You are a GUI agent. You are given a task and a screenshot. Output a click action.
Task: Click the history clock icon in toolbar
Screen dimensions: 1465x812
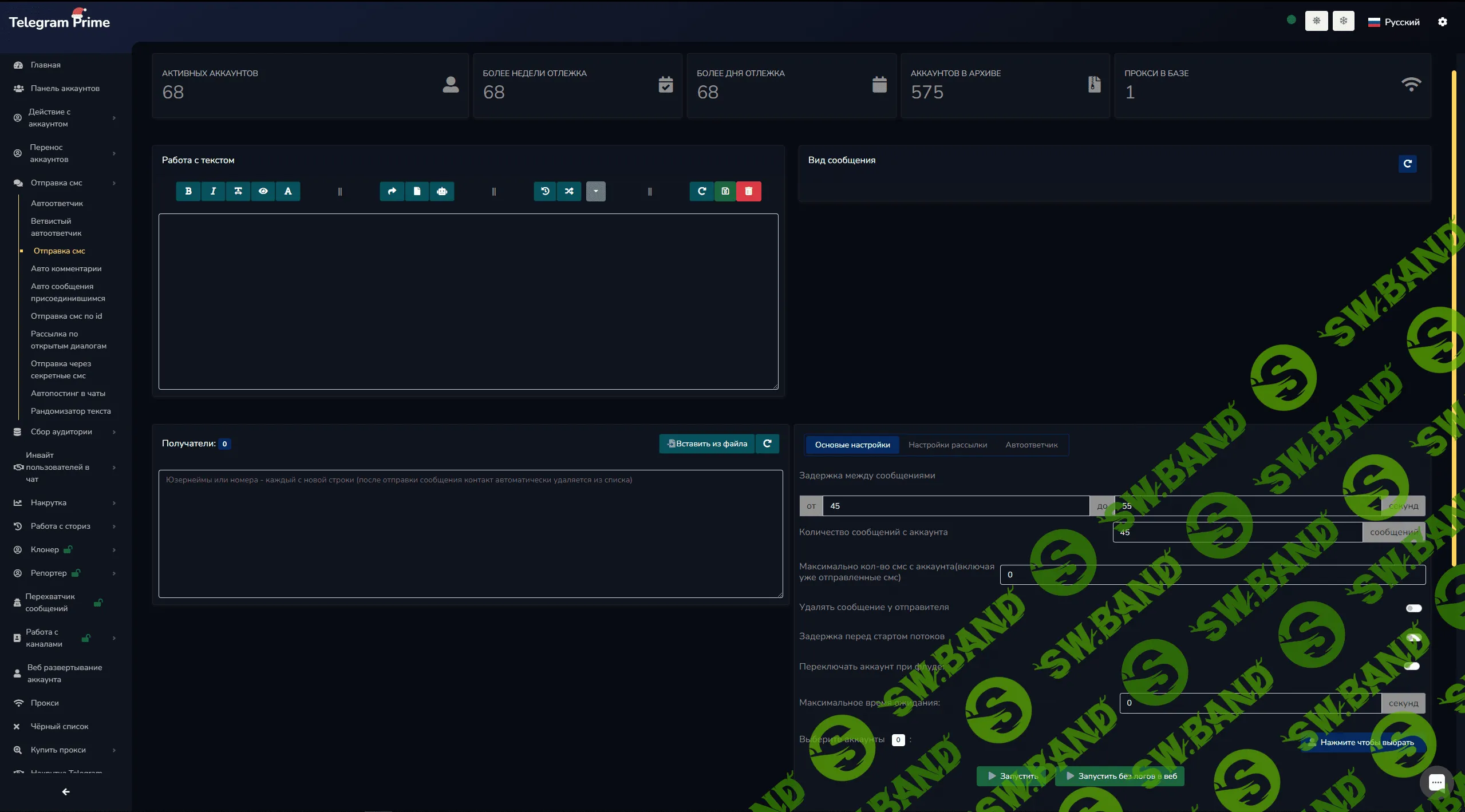pyautogui.click(x=545, y=191)
